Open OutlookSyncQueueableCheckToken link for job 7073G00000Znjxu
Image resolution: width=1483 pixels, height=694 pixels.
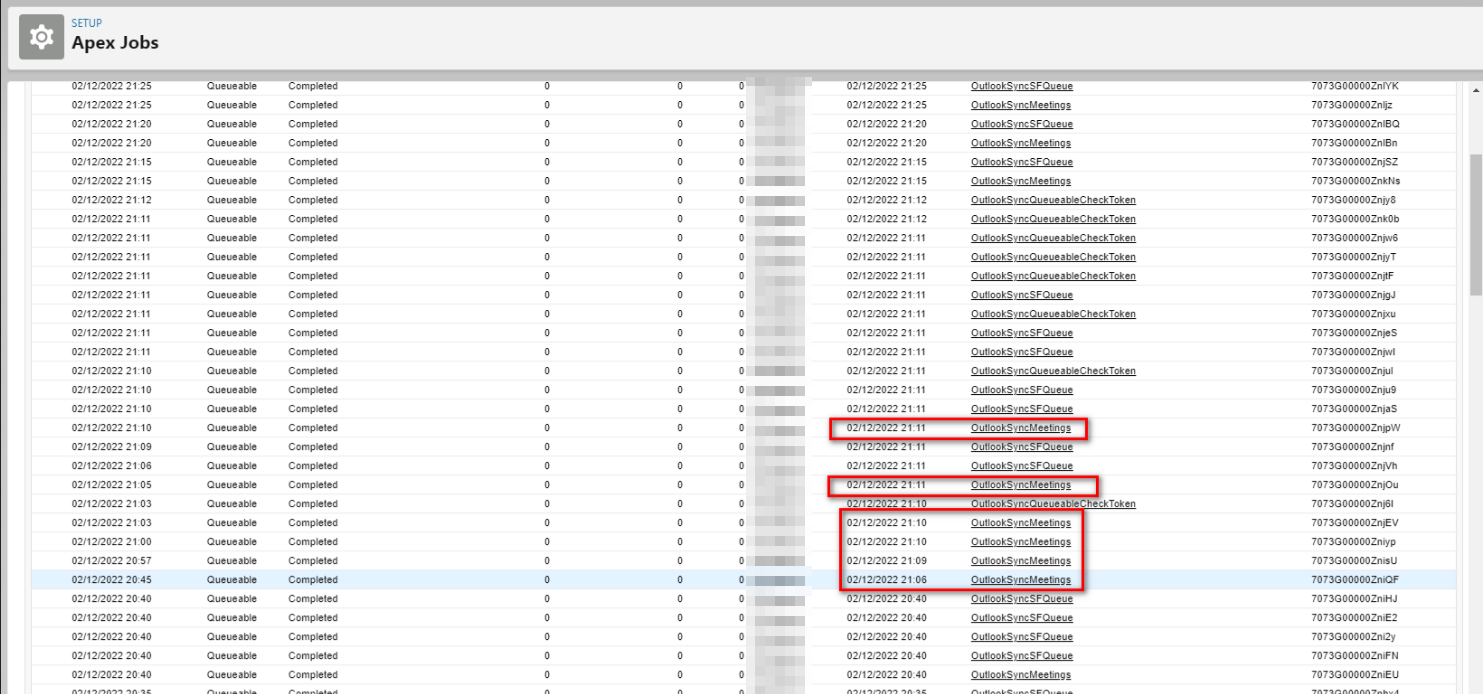click(1053, 314)
